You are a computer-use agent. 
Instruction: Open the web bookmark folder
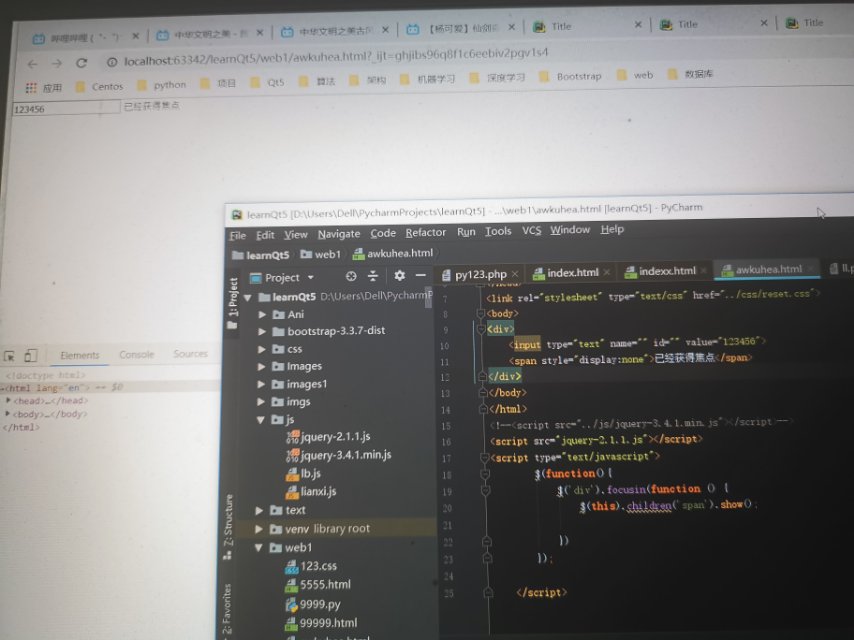coord(635,75)
